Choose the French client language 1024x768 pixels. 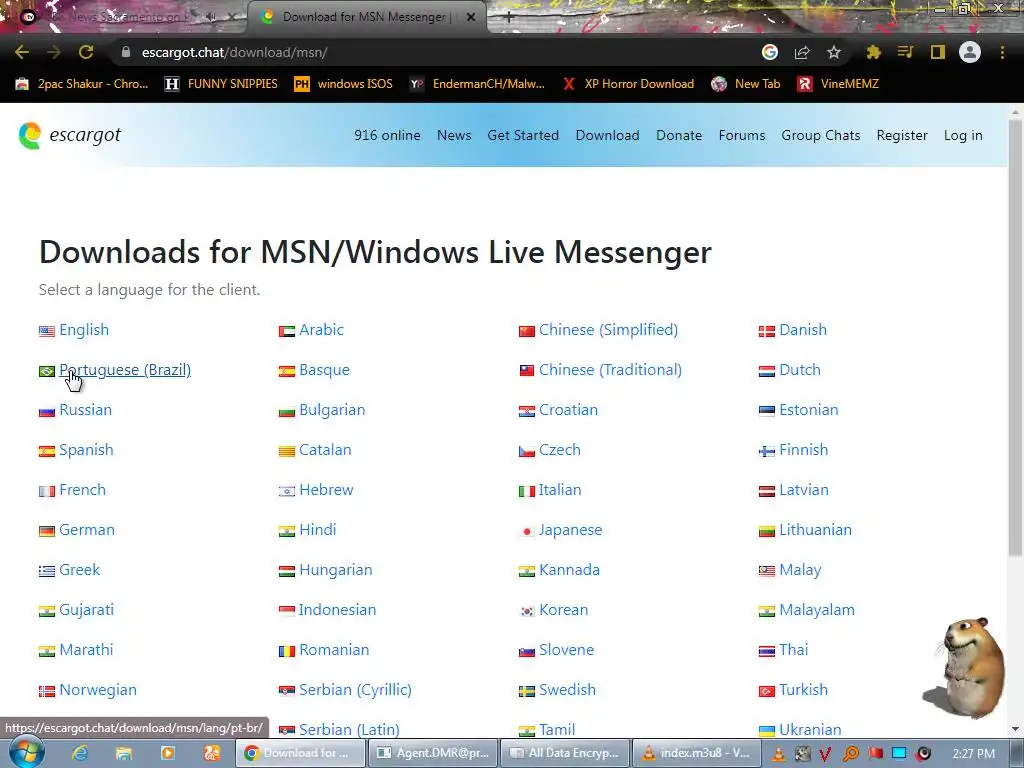click(x=82, y=490)
